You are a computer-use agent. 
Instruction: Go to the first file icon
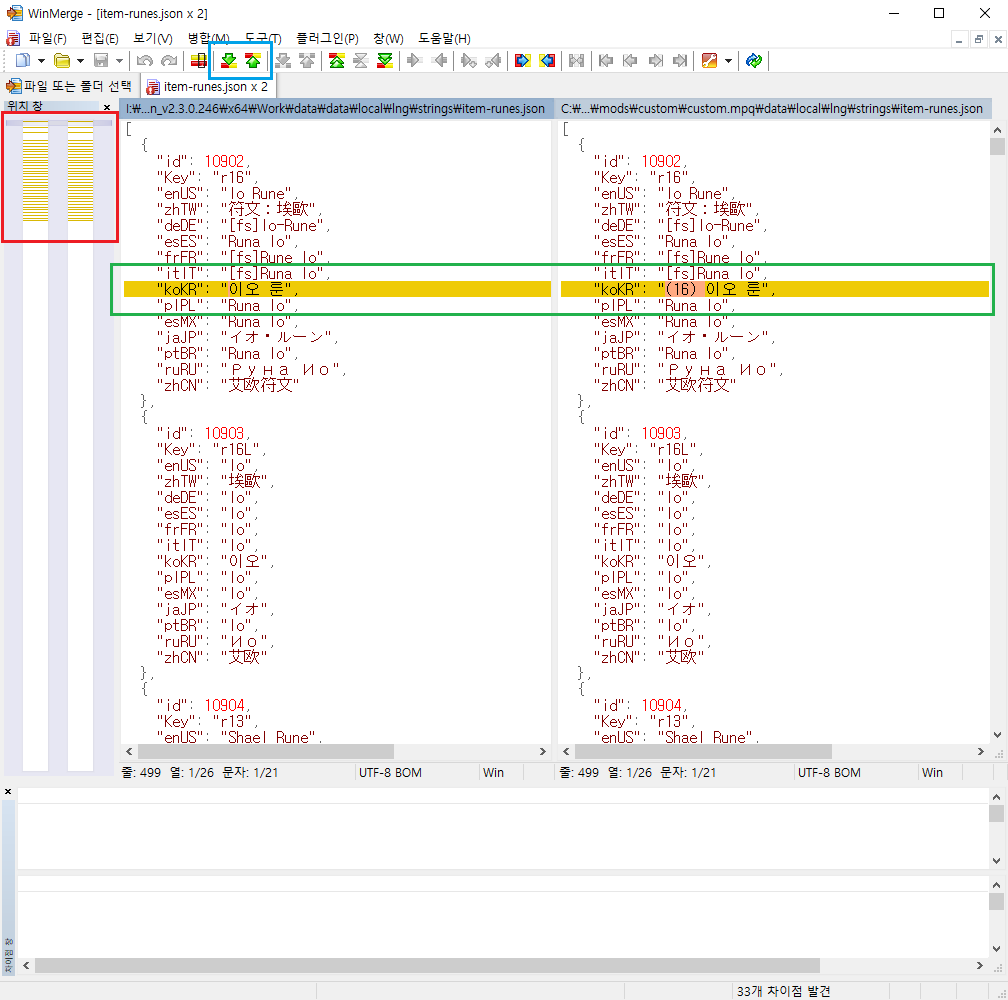606,60
